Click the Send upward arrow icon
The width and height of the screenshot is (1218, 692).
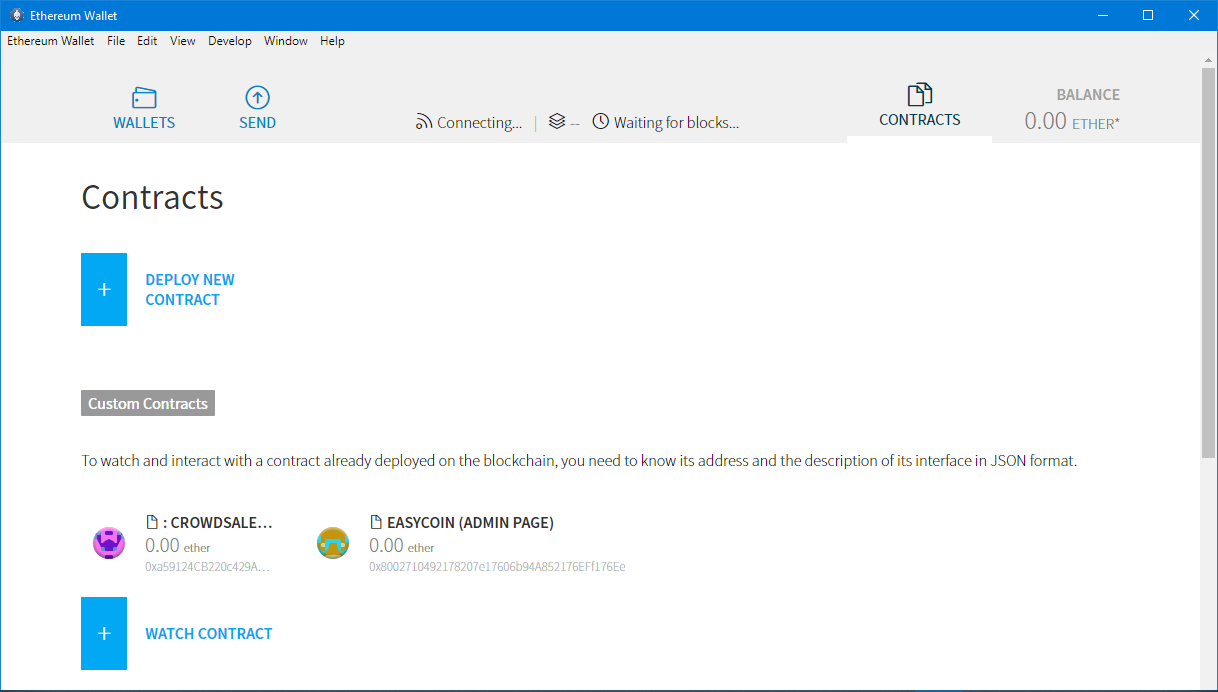pos(257,98)
